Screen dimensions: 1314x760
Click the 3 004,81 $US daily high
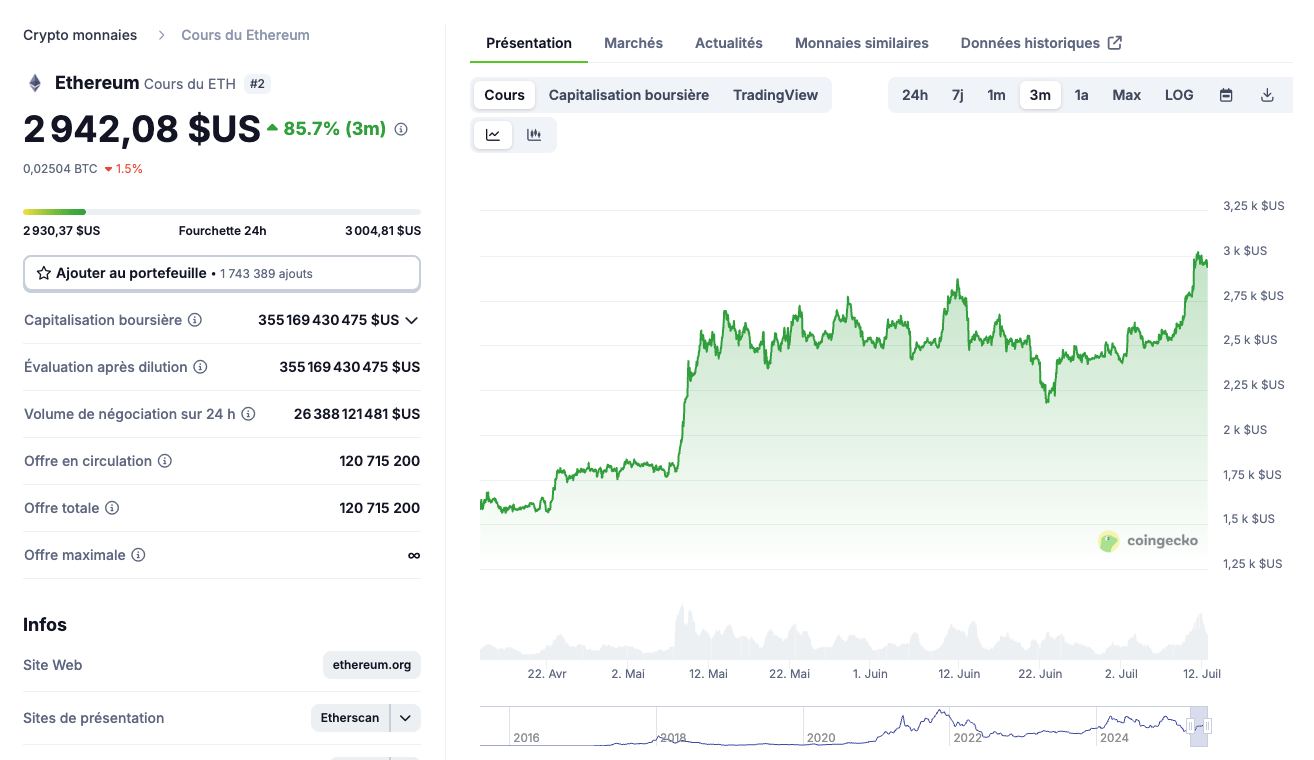[383, 231]
